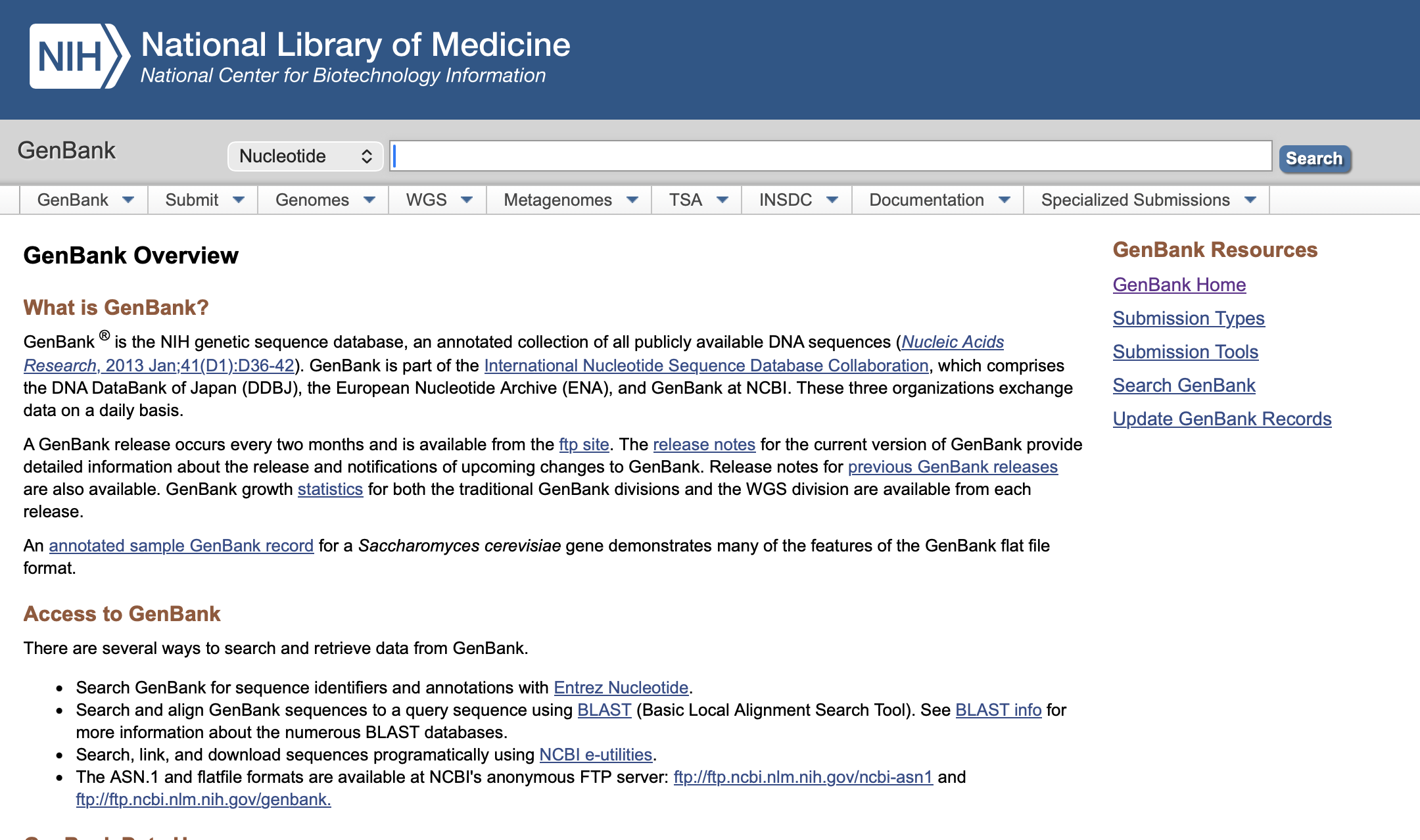Expand the Genomes menu arrow
The height and width of the screenshot is (840, 1420).
(x=369, y=200)
